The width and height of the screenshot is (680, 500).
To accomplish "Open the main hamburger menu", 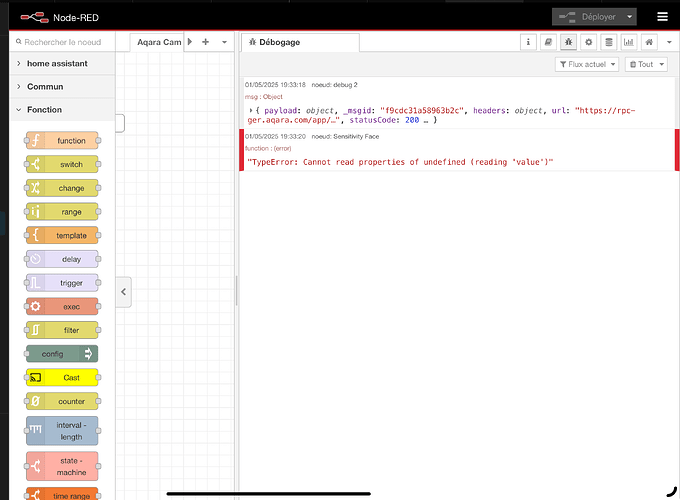I will click(662, 16).
